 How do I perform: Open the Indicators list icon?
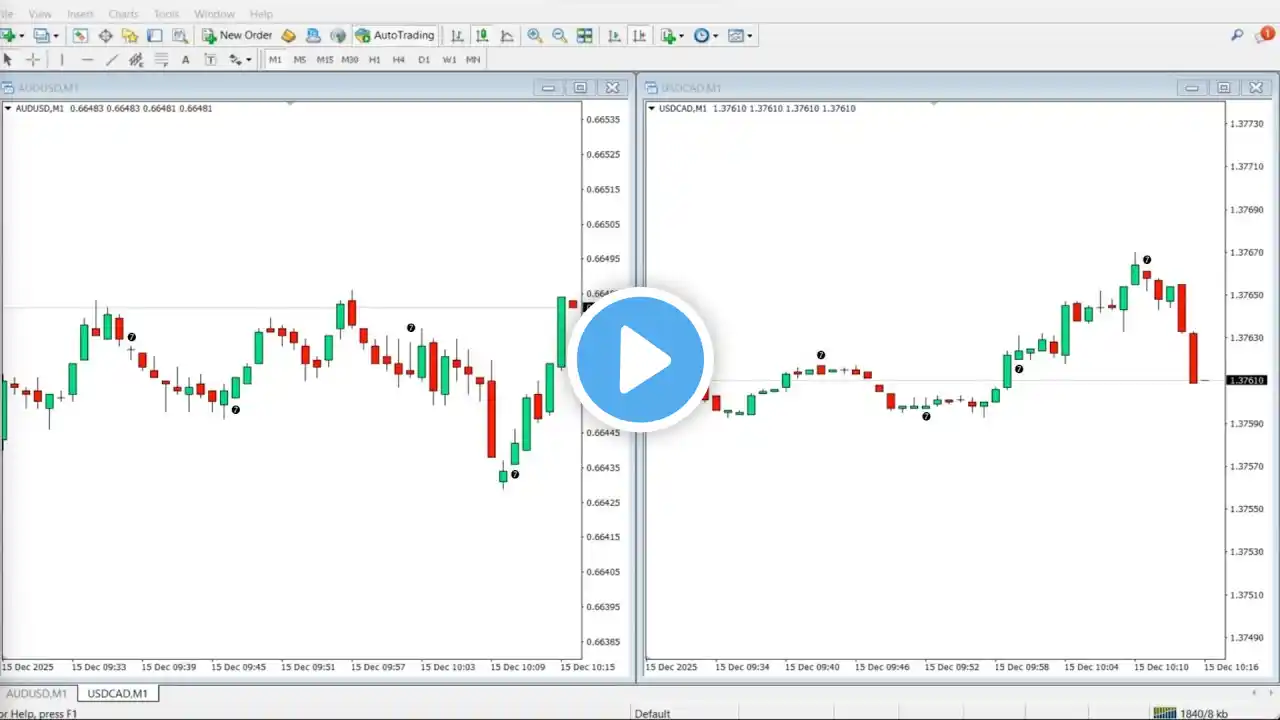668,35
